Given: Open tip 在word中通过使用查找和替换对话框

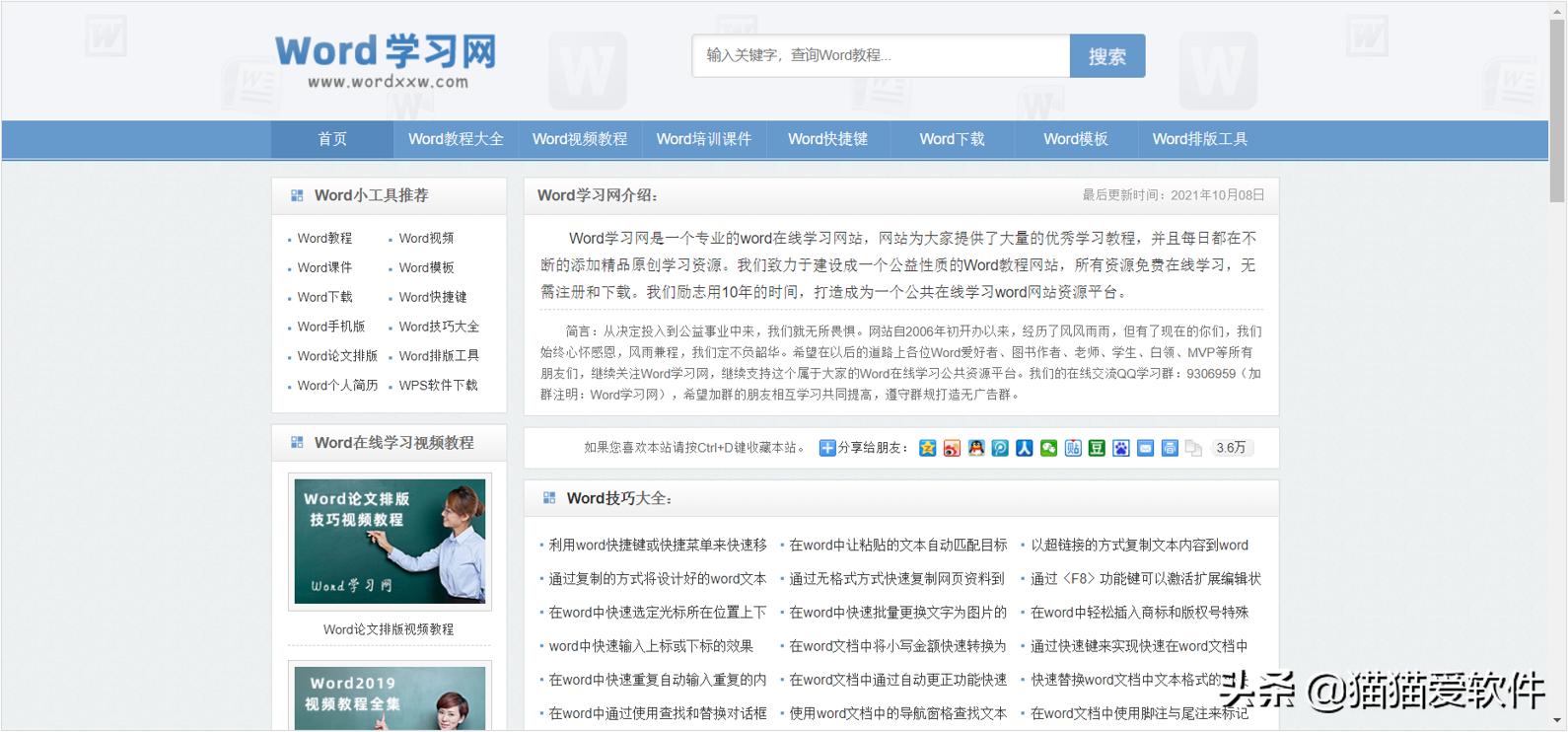Looking at the screenshot, I should pyautogui.click(x=658, y=713).
